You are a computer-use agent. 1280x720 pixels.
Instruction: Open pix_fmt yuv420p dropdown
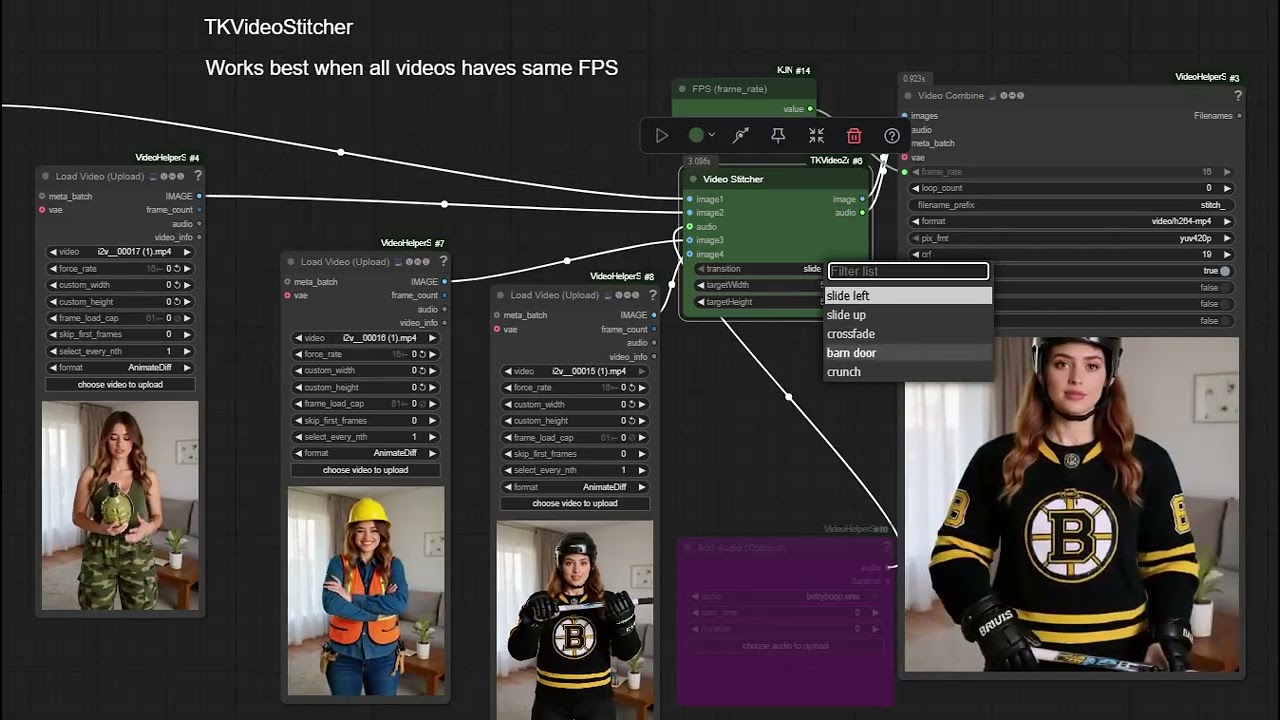(x=1072, y=238)
